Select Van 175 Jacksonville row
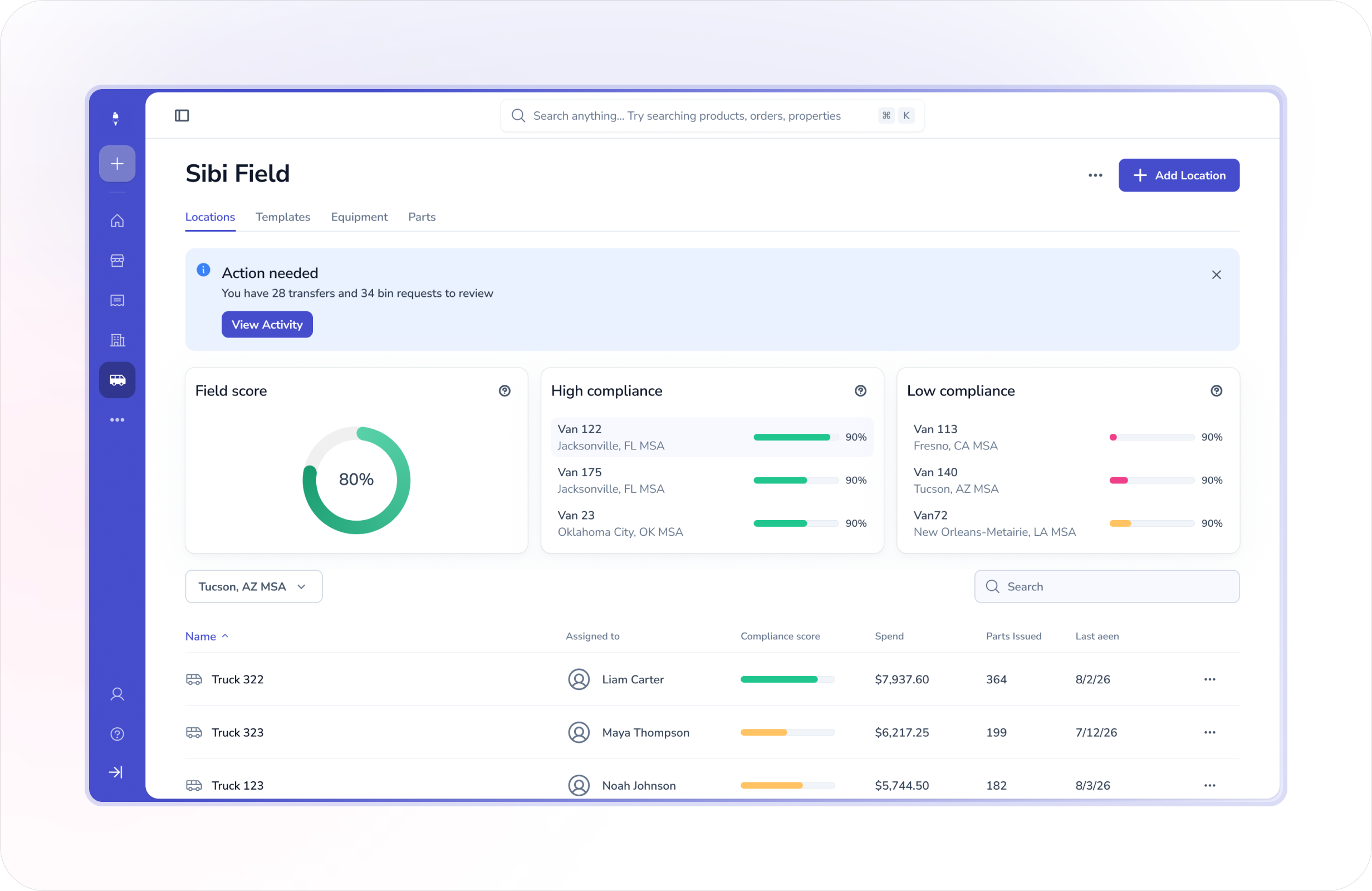This screenshot has width=1372, height=891. pyautogui.click(x=712, y=481)
